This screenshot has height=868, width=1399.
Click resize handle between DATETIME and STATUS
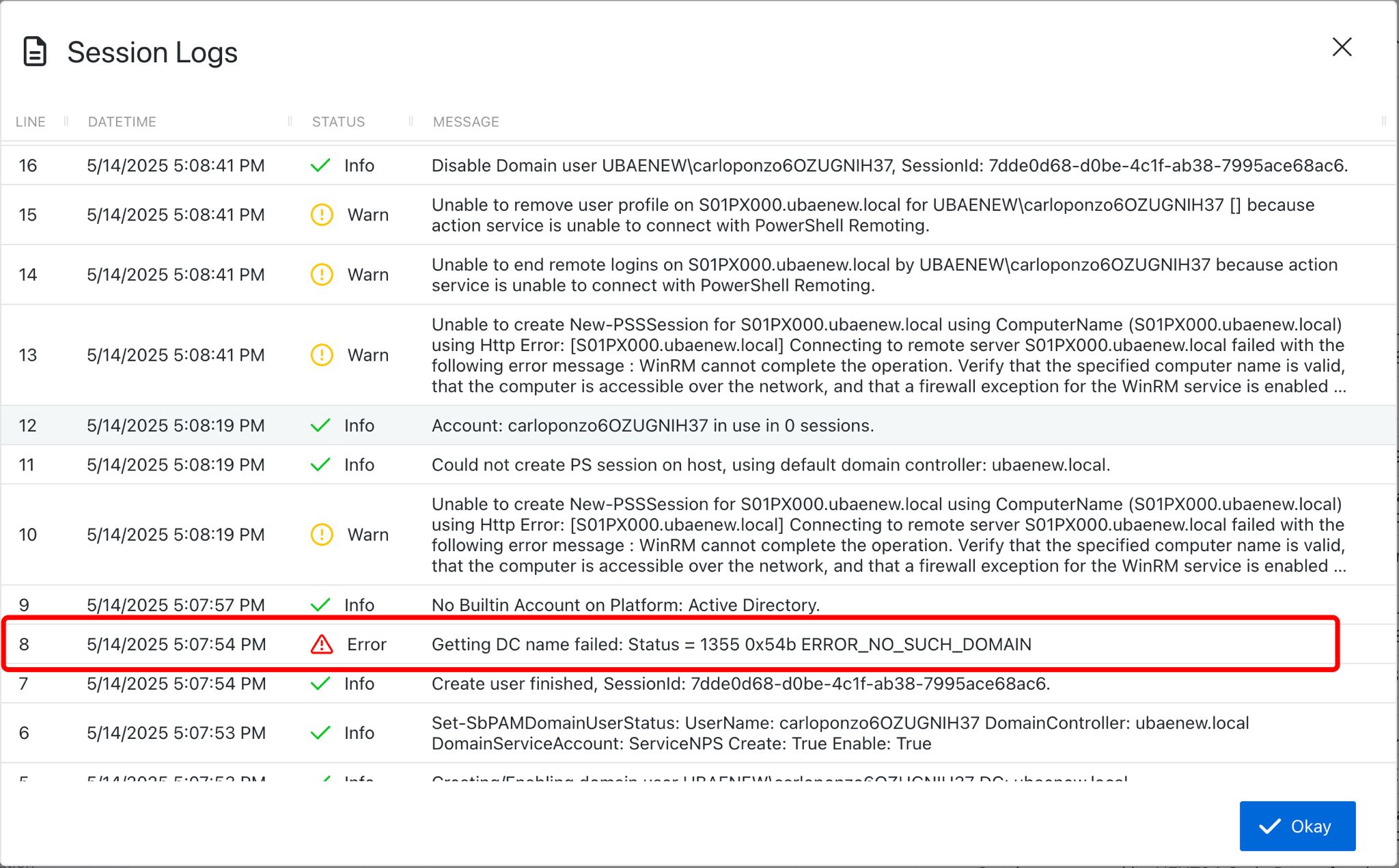point(290,122)
